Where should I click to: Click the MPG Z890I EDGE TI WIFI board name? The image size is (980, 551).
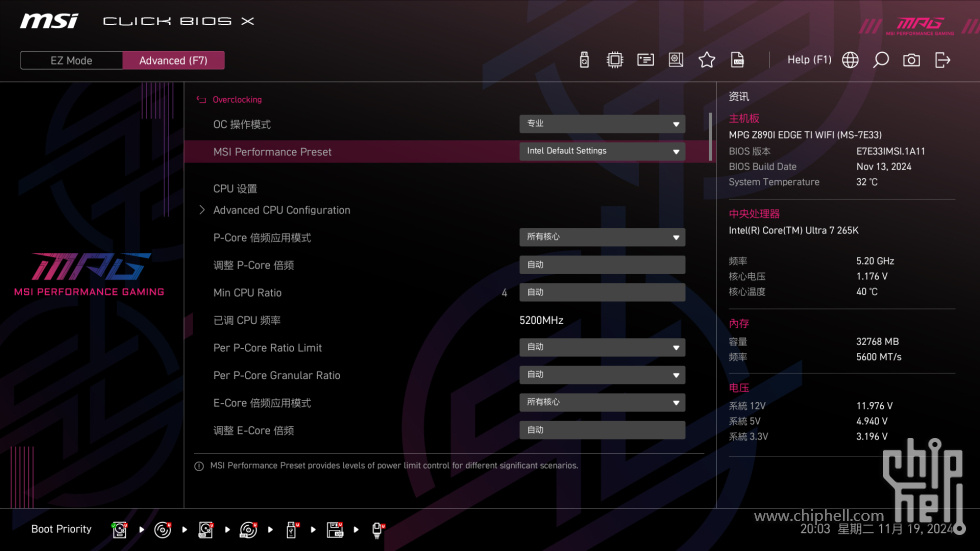coord(805,135)
